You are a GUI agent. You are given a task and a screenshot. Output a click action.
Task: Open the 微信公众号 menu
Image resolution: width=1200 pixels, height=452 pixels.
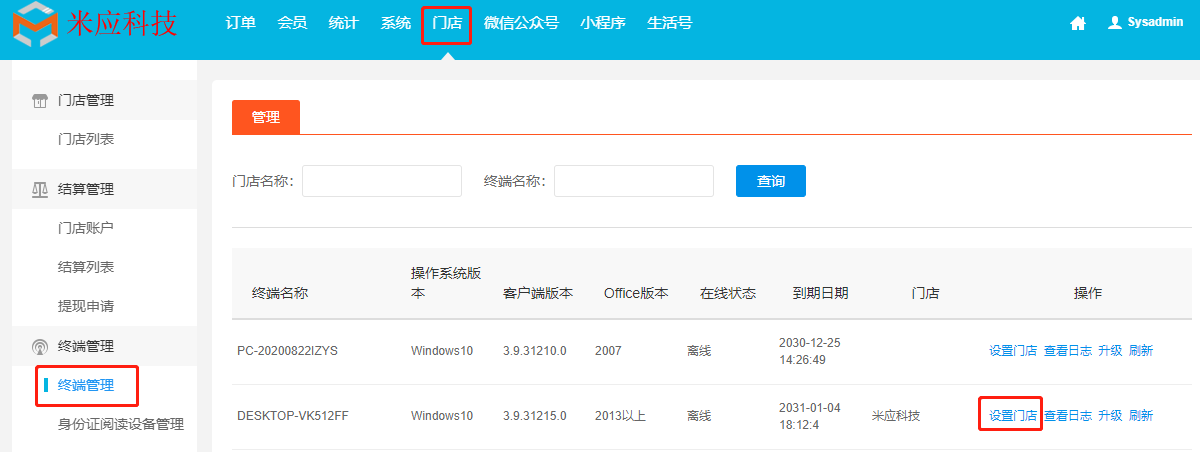(x=521, y=23)
